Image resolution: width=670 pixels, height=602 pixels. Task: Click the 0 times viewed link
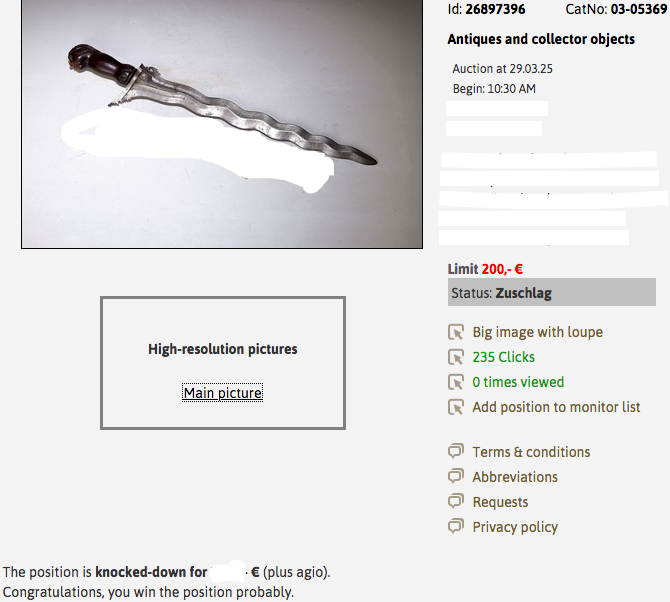[x=518, y=382]
